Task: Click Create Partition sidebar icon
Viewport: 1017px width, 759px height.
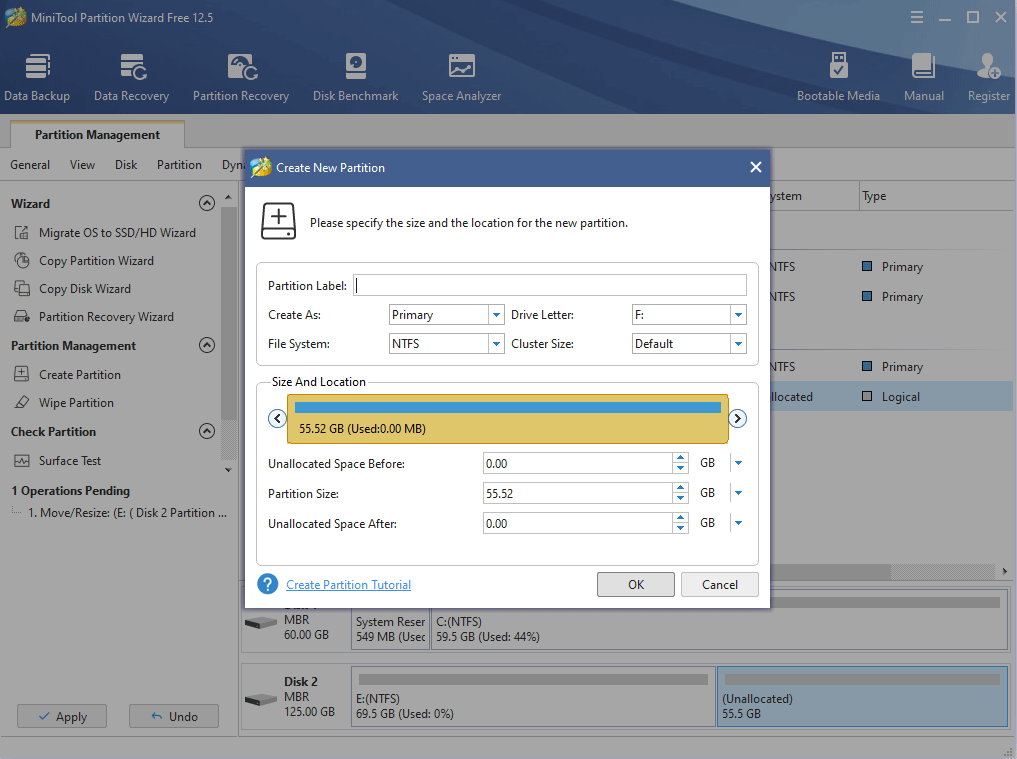Action: coord(22,374)
